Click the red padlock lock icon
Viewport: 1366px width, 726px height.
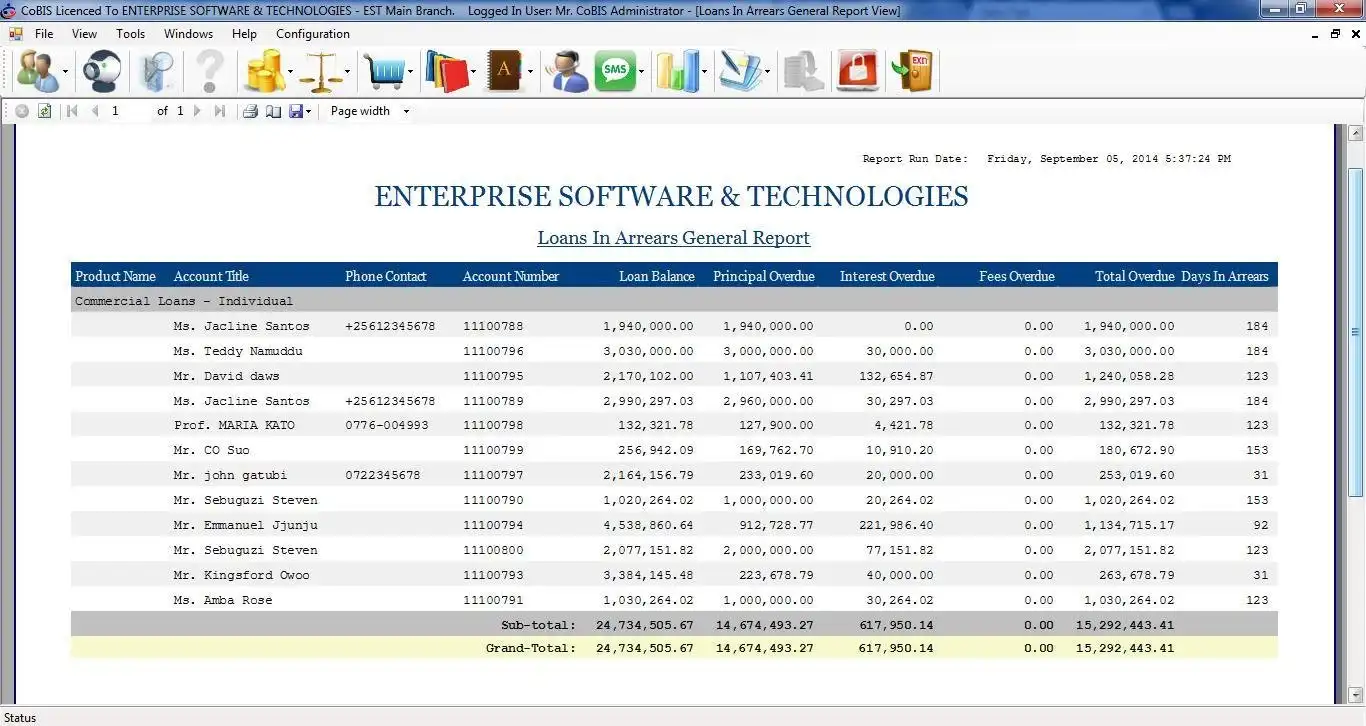click(857, 71)
